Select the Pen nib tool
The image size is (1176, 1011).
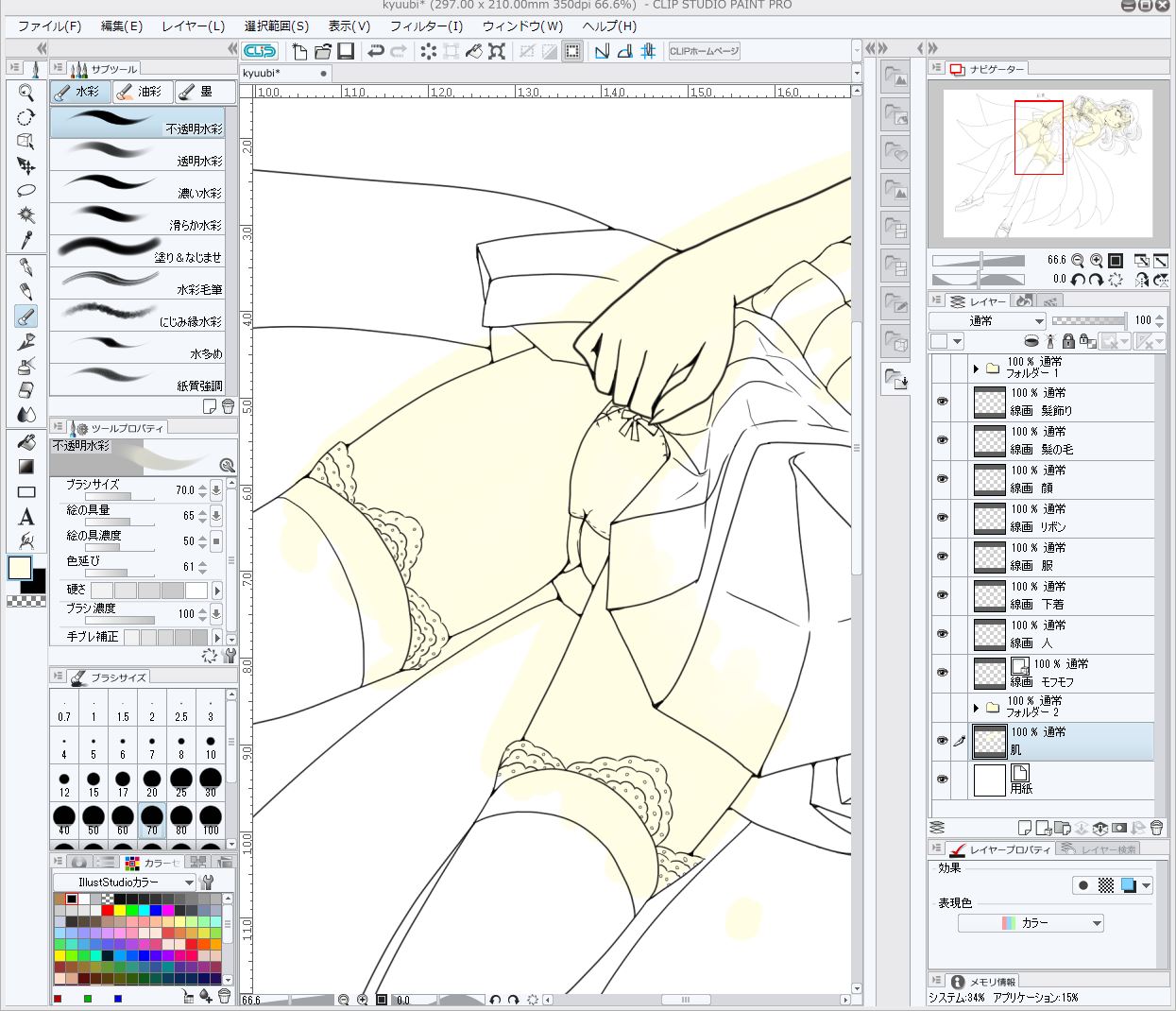coord(26,267)
